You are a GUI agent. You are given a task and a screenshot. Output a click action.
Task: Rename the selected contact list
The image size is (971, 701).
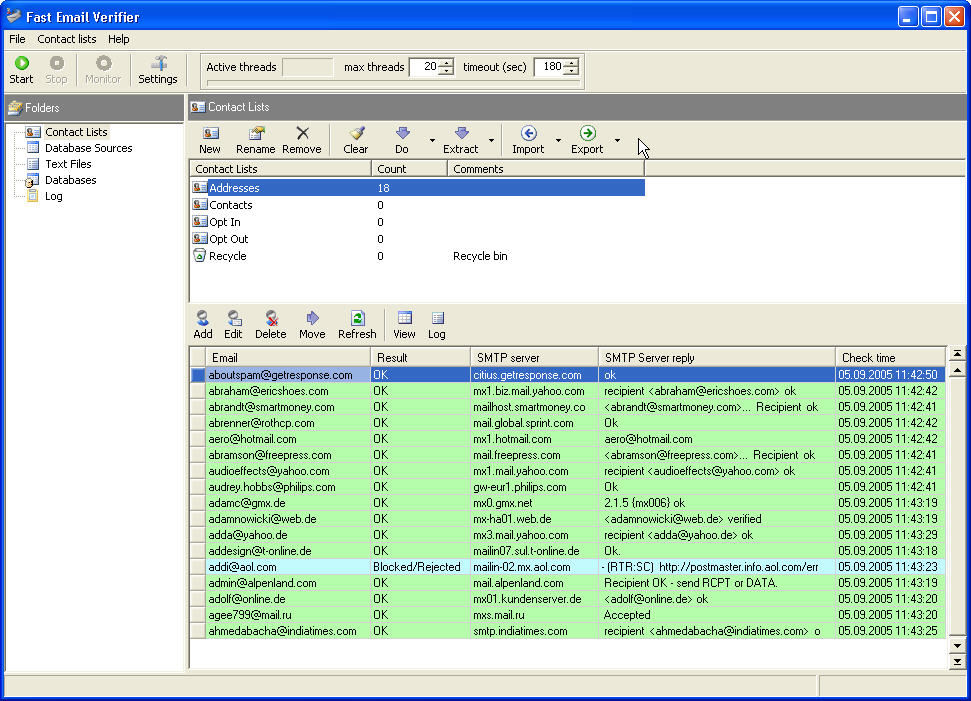click(x=255, y=139)
